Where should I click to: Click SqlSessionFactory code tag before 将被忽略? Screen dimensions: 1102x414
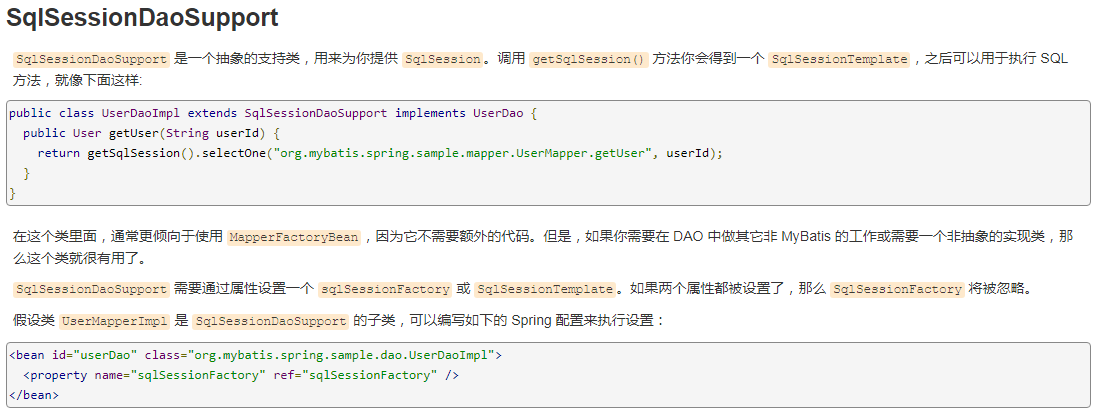(x=897, y=289)
